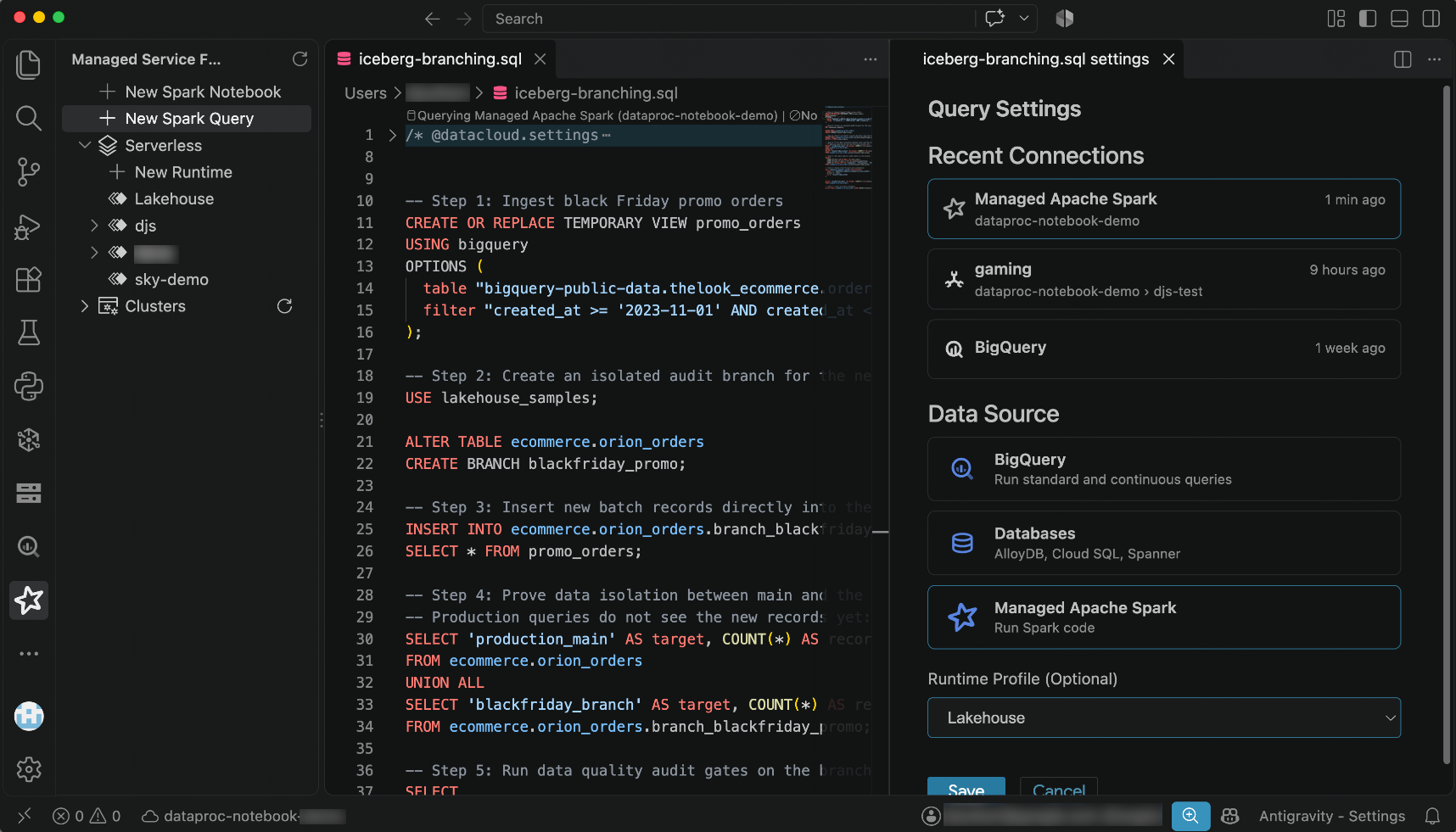Save the query settings

tap(966, 787)
